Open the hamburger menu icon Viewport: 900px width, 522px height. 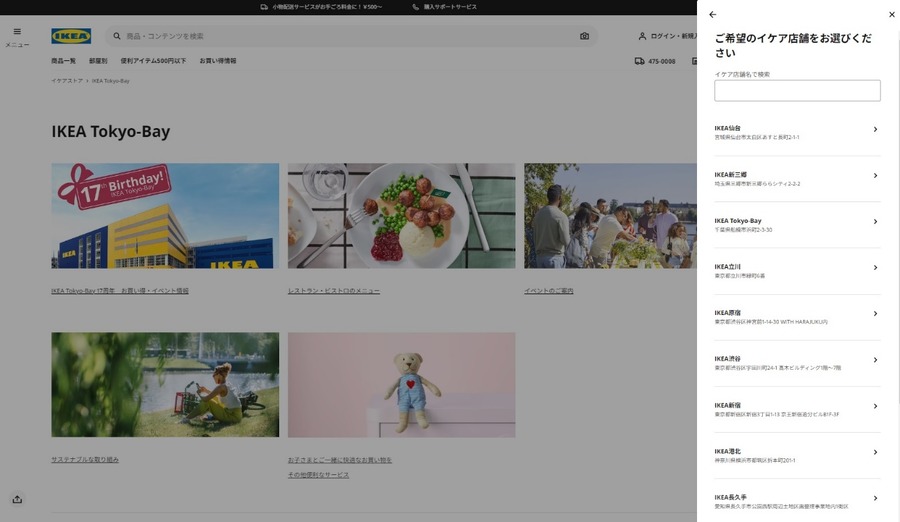click(x=17, y=32)
